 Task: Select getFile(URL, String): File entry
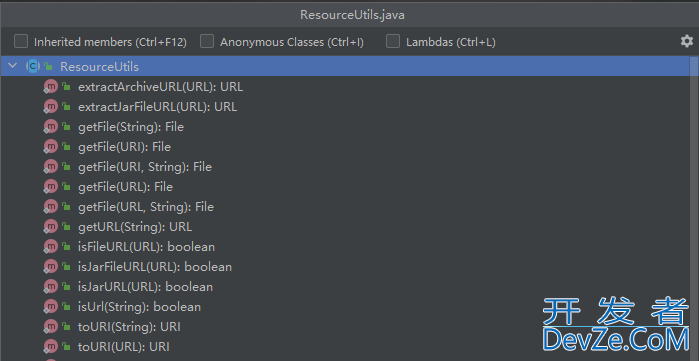tap(146, 207)
